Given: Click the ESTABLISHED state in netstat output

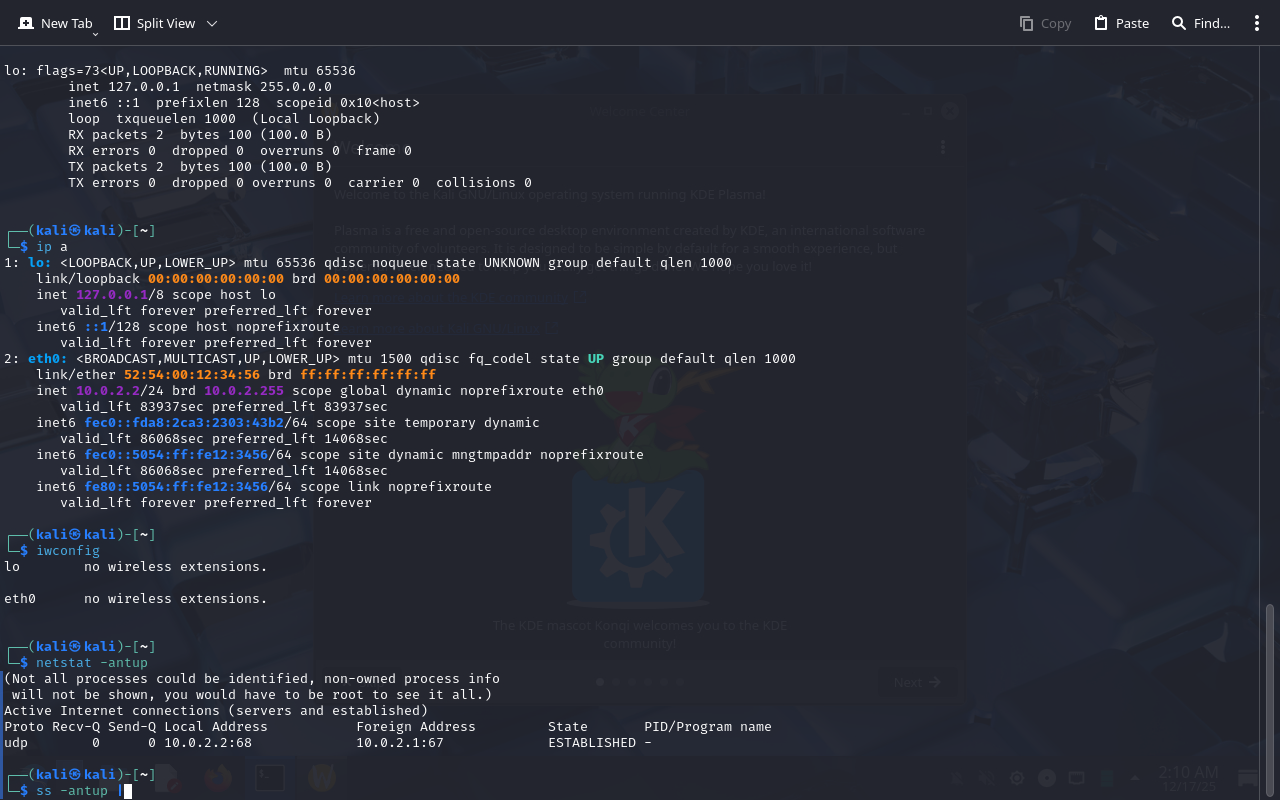Looking at the screenshot, I should point(592,743).
